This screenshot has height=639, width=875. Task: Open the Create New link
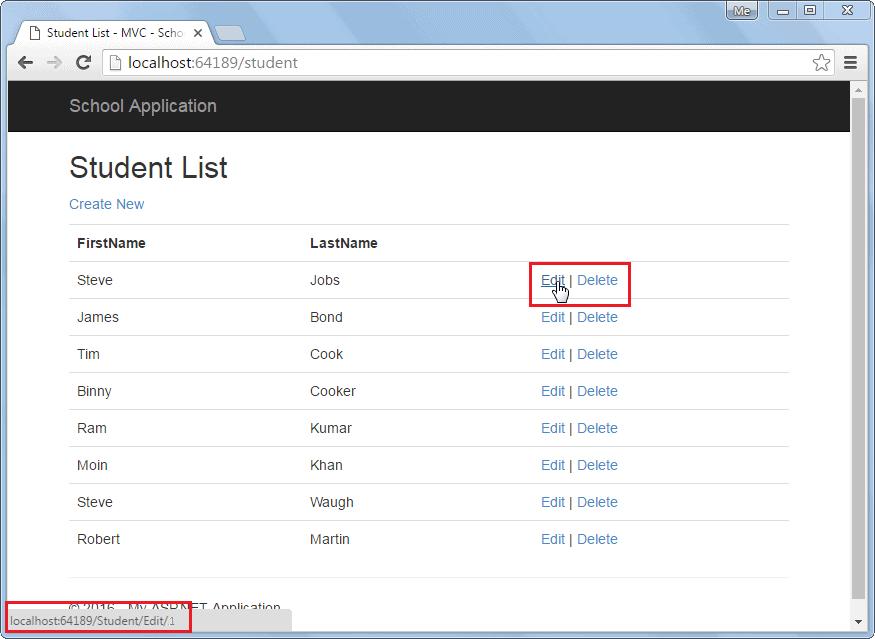[x=106, y=204]
